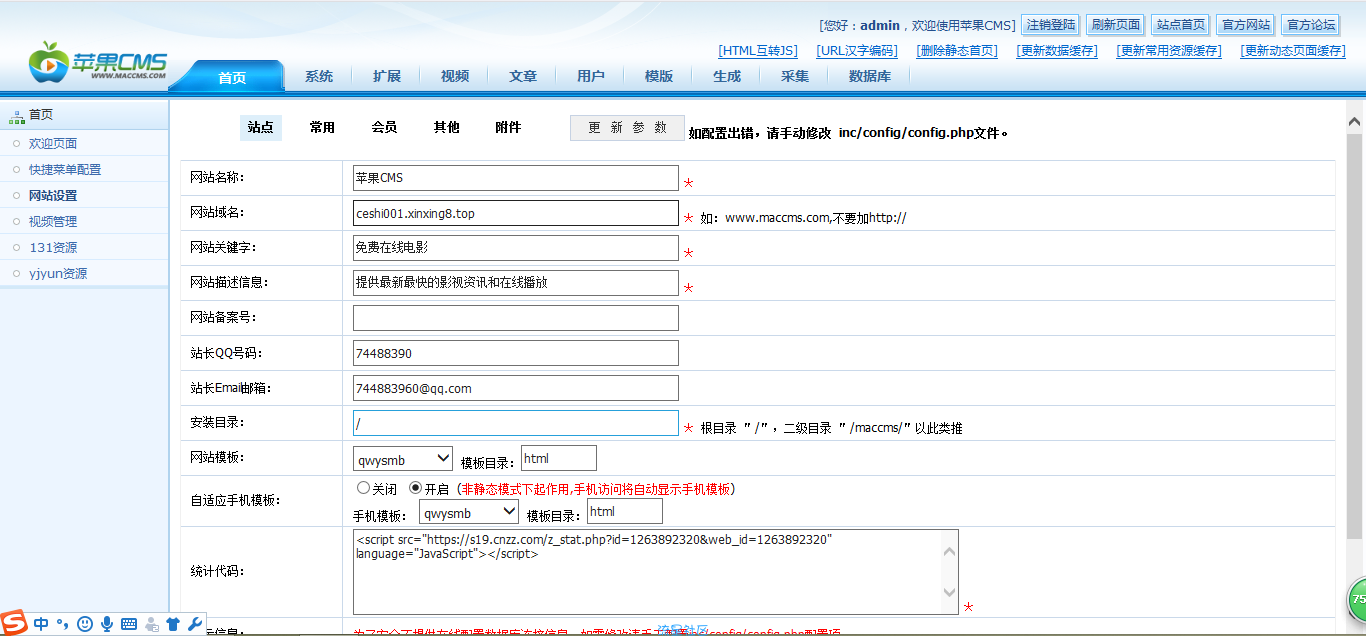Screen dimensions: 1366x636
Task: Select 关闭 radio for adaptive mobile template
Action: [x=364, y=489]
